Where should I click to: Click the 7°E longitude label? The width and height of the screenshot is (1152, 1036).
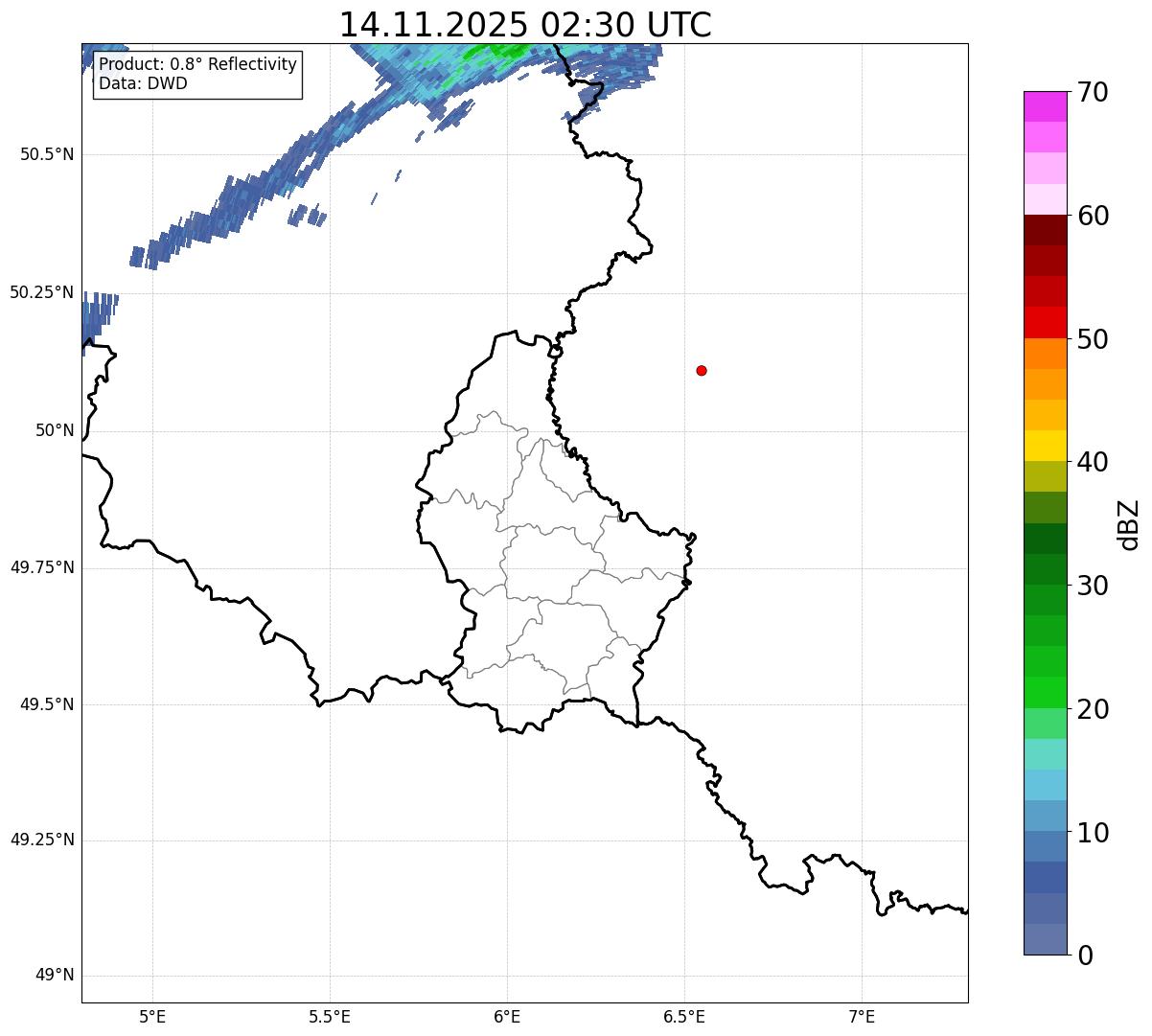click(862, 1016)
